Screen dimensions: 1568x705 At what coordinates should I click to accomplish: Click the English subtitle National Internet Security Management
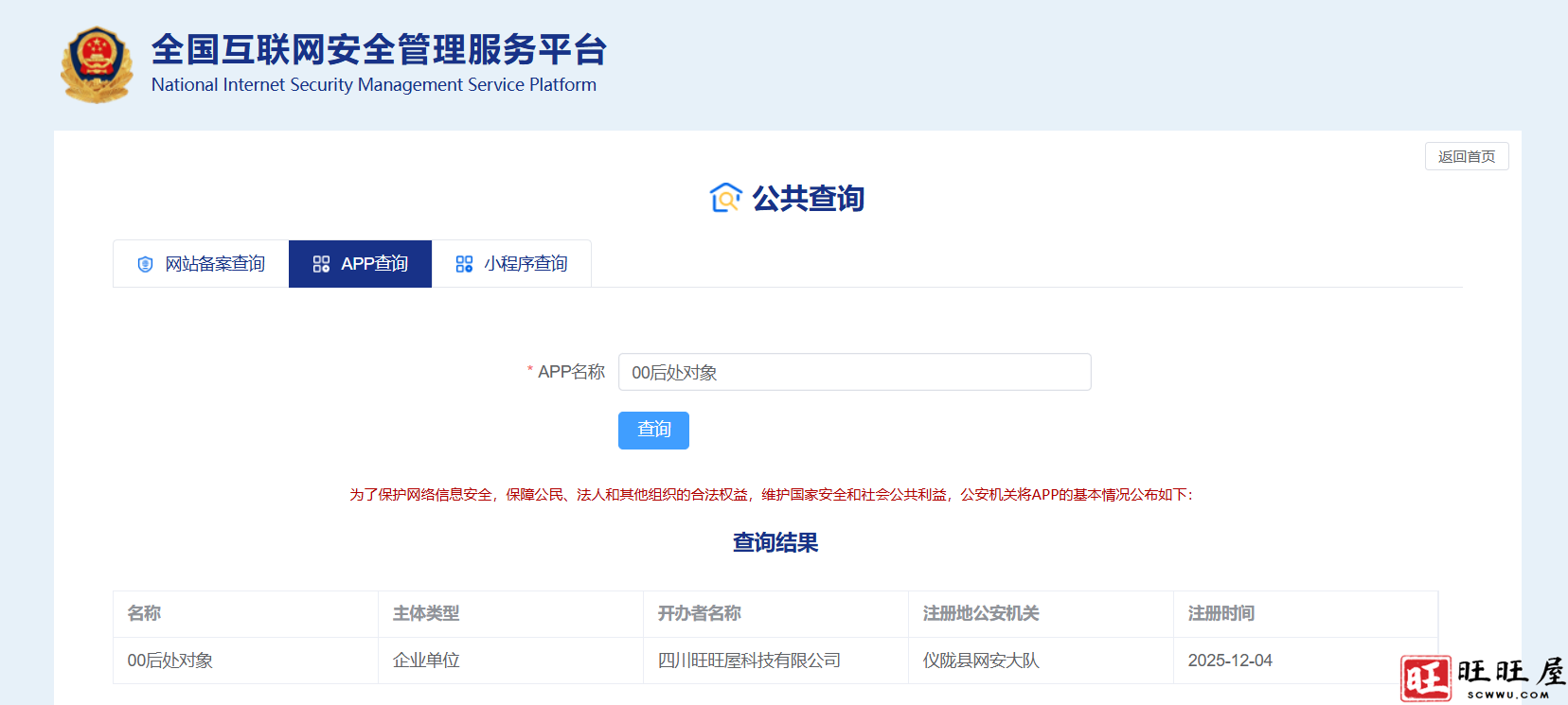(374, 84)
